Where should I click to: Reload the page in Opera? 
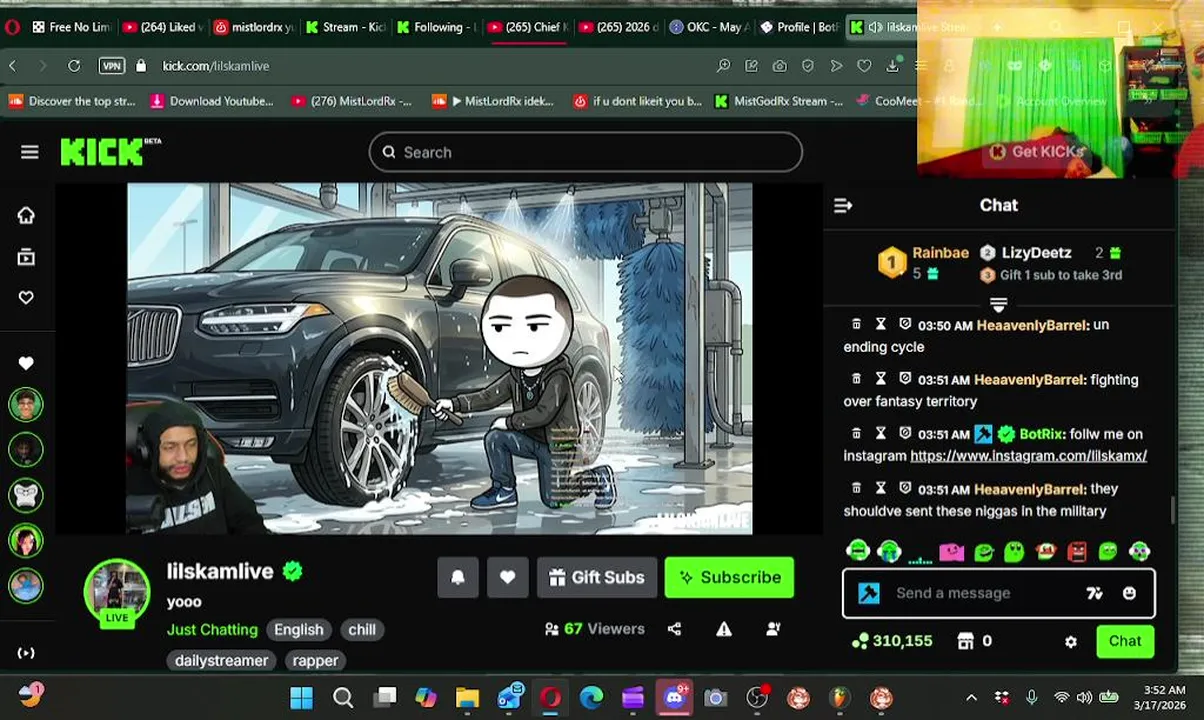(74, 65)
